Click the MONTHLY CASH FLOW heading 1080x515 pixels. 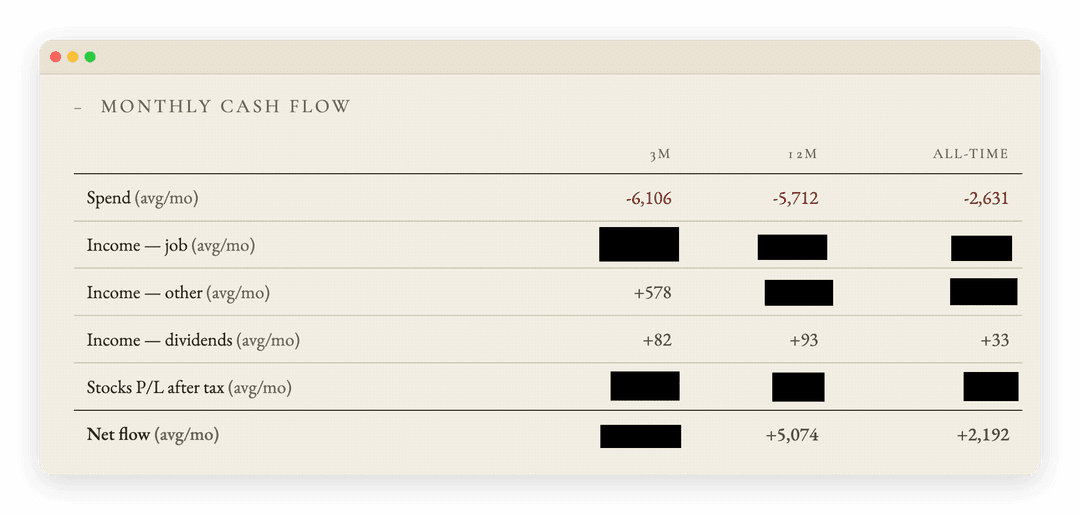coord(226,107)
